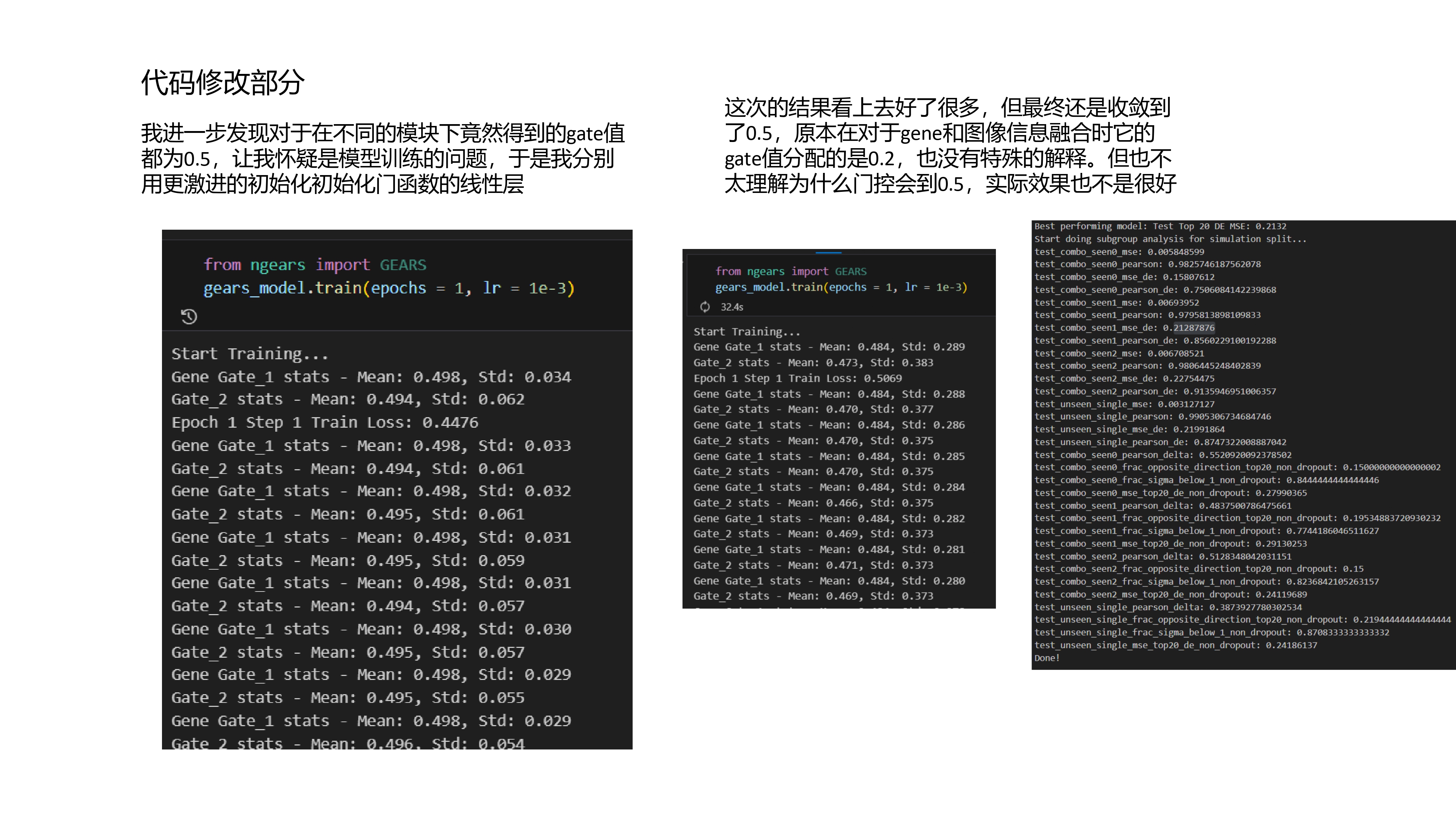Select the slide title 代码修改部分
This screenshot has height=819, width=1456.
click(x=223, y=83)
